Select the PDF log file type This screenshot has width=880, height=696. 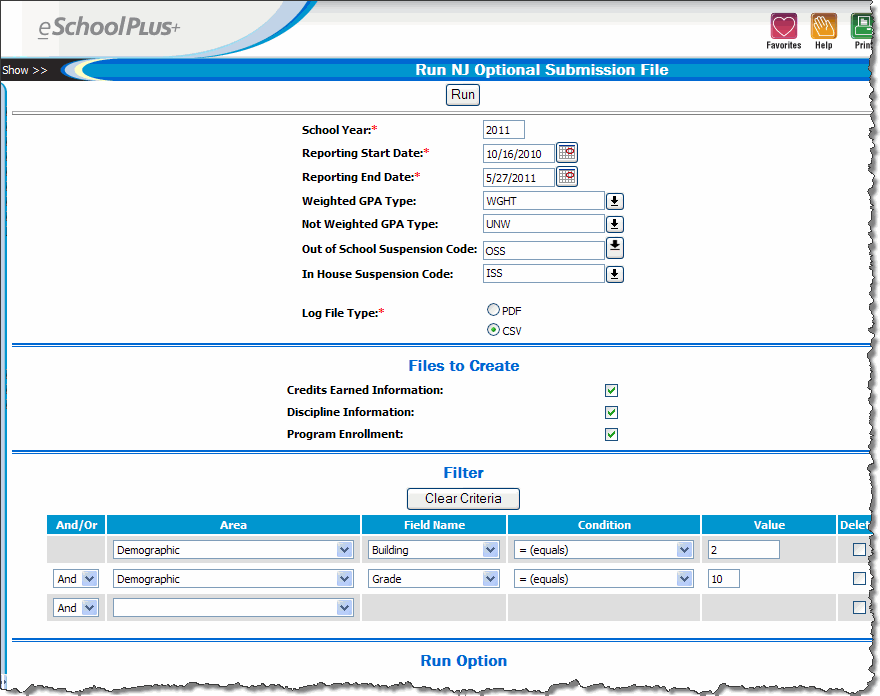coord(493,310)
